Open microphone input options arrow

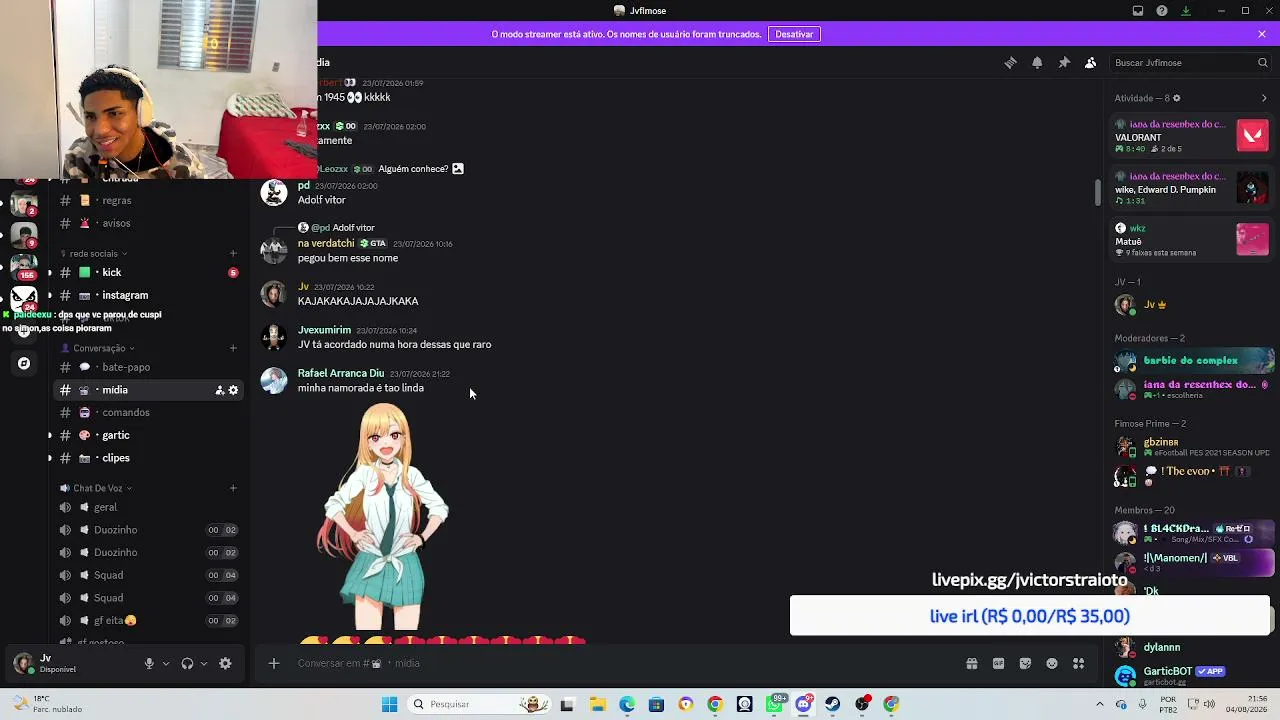[166, 663]
